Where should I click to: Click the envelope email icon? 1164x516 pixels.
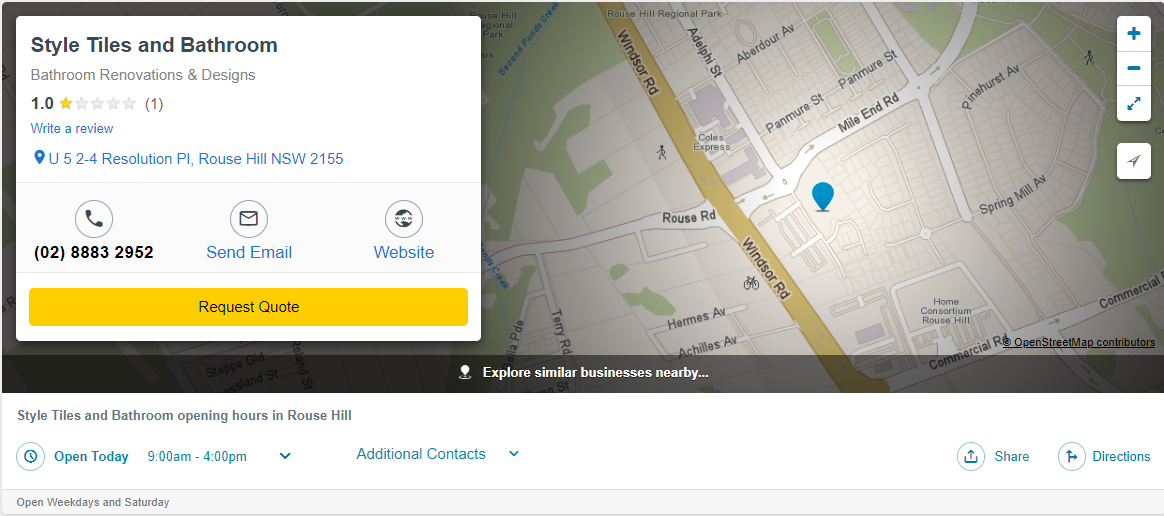click(249, 218)
